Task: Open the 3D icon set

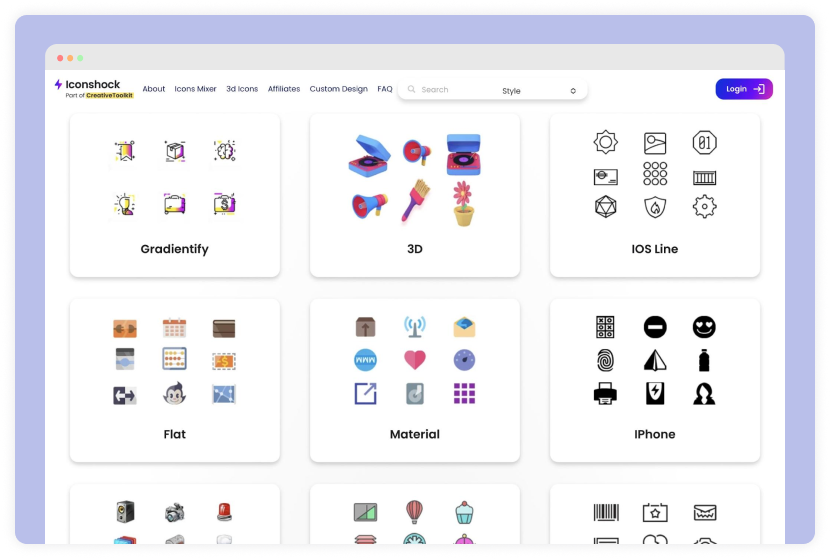Action: tap(414, 195)
